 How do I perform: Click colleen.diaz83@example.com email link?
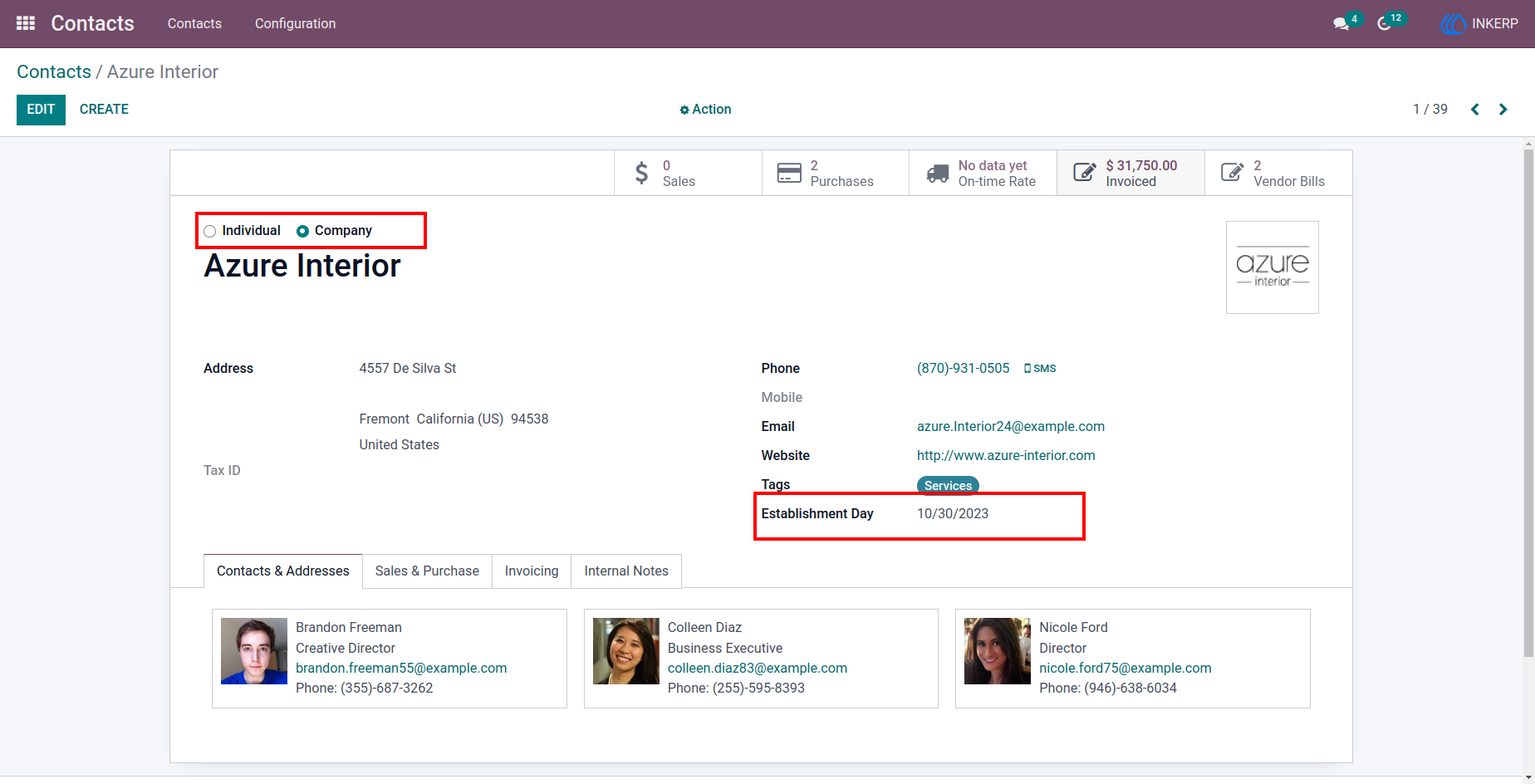758,668
